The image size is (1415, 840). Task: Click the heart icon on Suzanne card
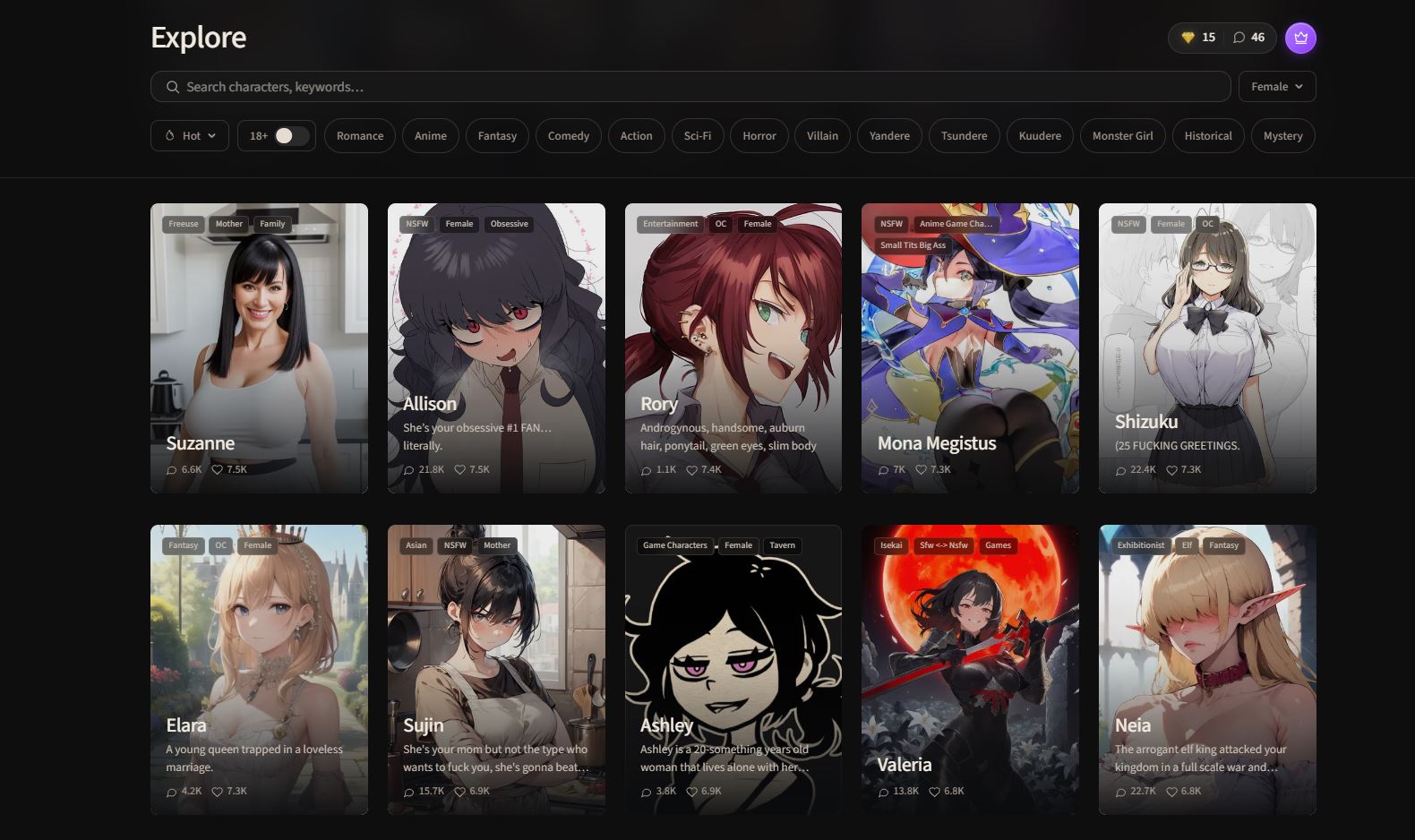point(217,469)
